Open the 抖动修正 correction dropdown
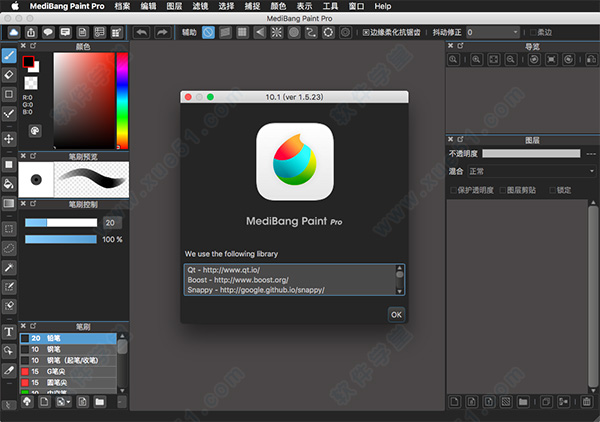The width and height of the screenshot is (600, 422). [492, 33]
